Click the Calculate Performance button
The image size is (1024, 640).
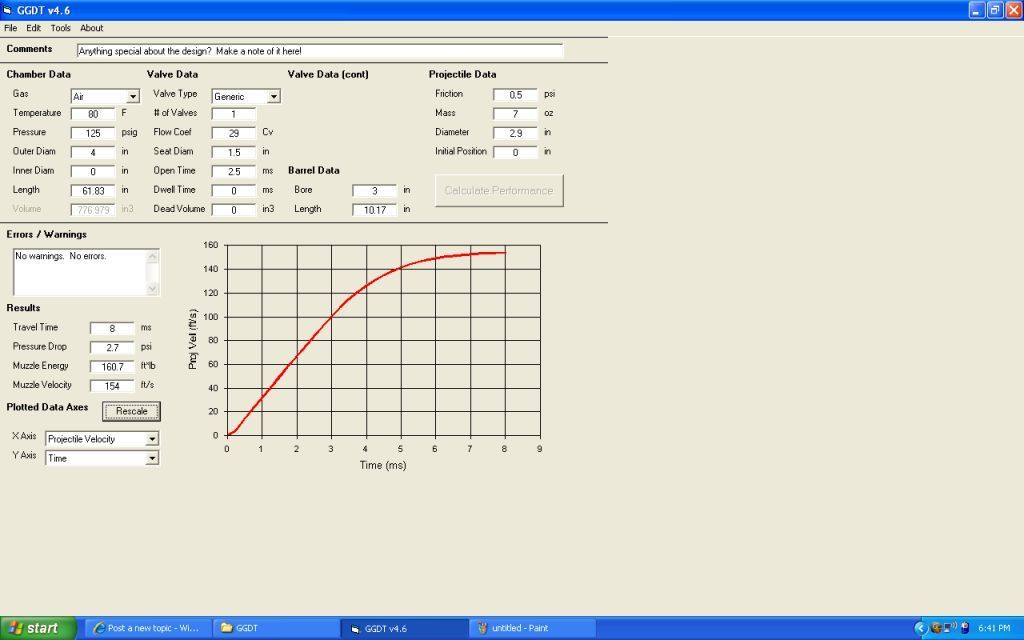(499, 190)
